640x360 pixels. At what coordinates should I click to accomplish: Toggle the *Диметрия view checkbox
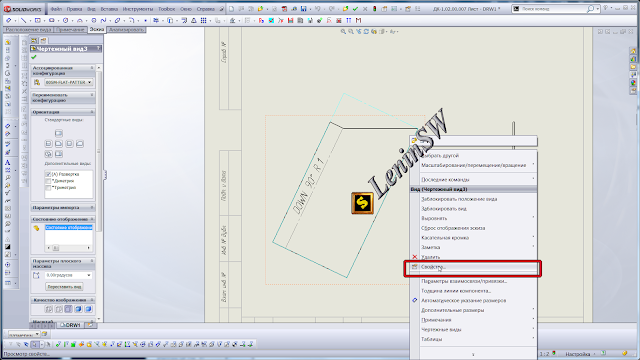48,181
